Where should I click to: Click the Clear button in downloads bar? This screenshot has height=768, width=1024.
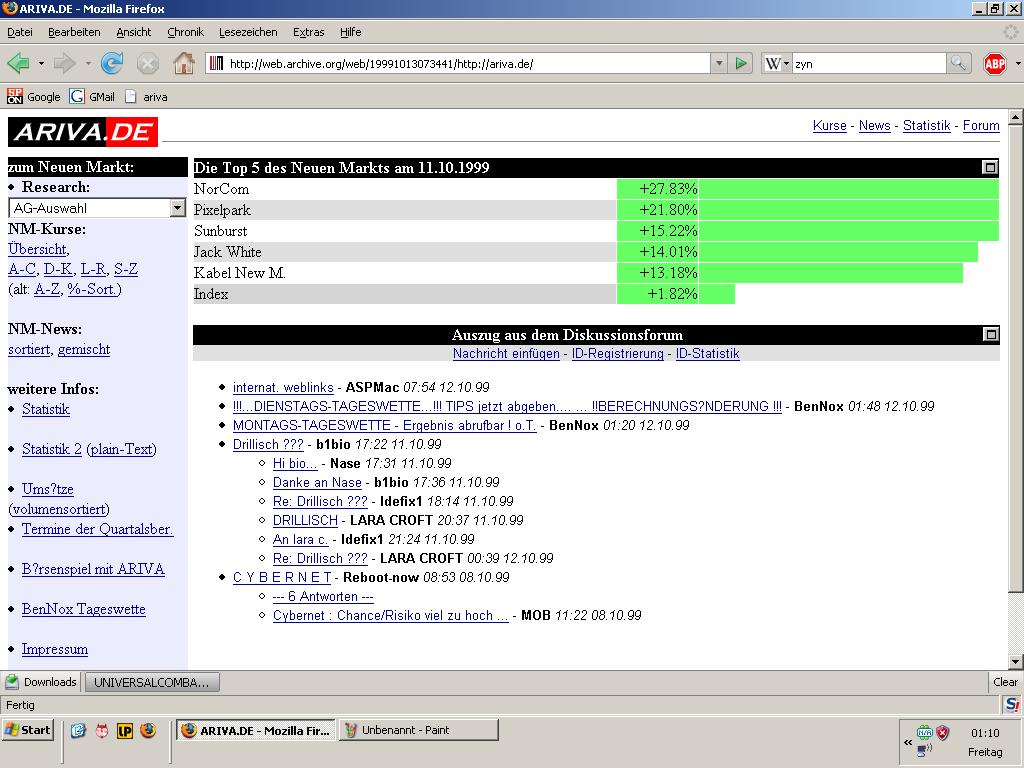[1005, 682]
